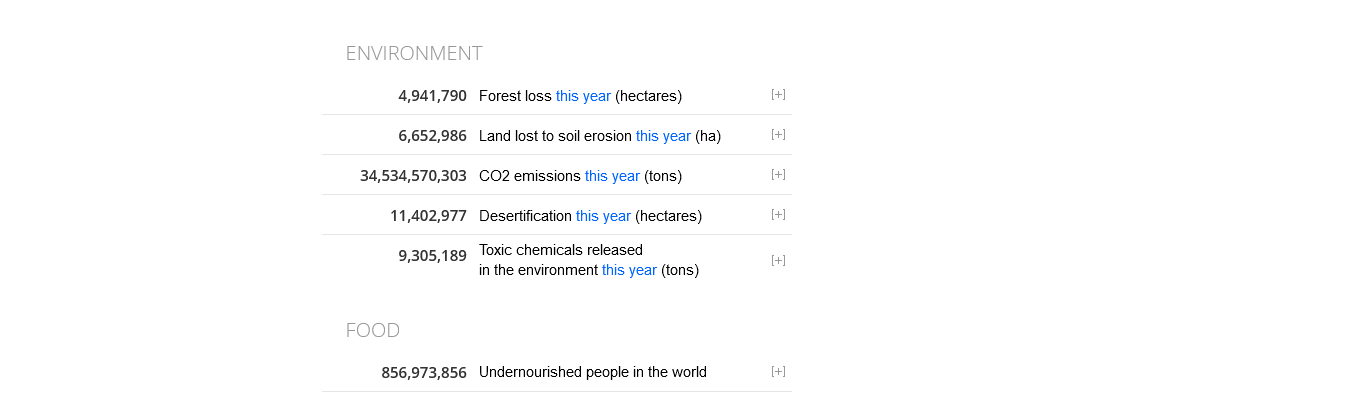The width and height of the screenshot is (1348, 400).
Task: Expand the Undernourished people [+] details
Action: click(x=778, y=372)
